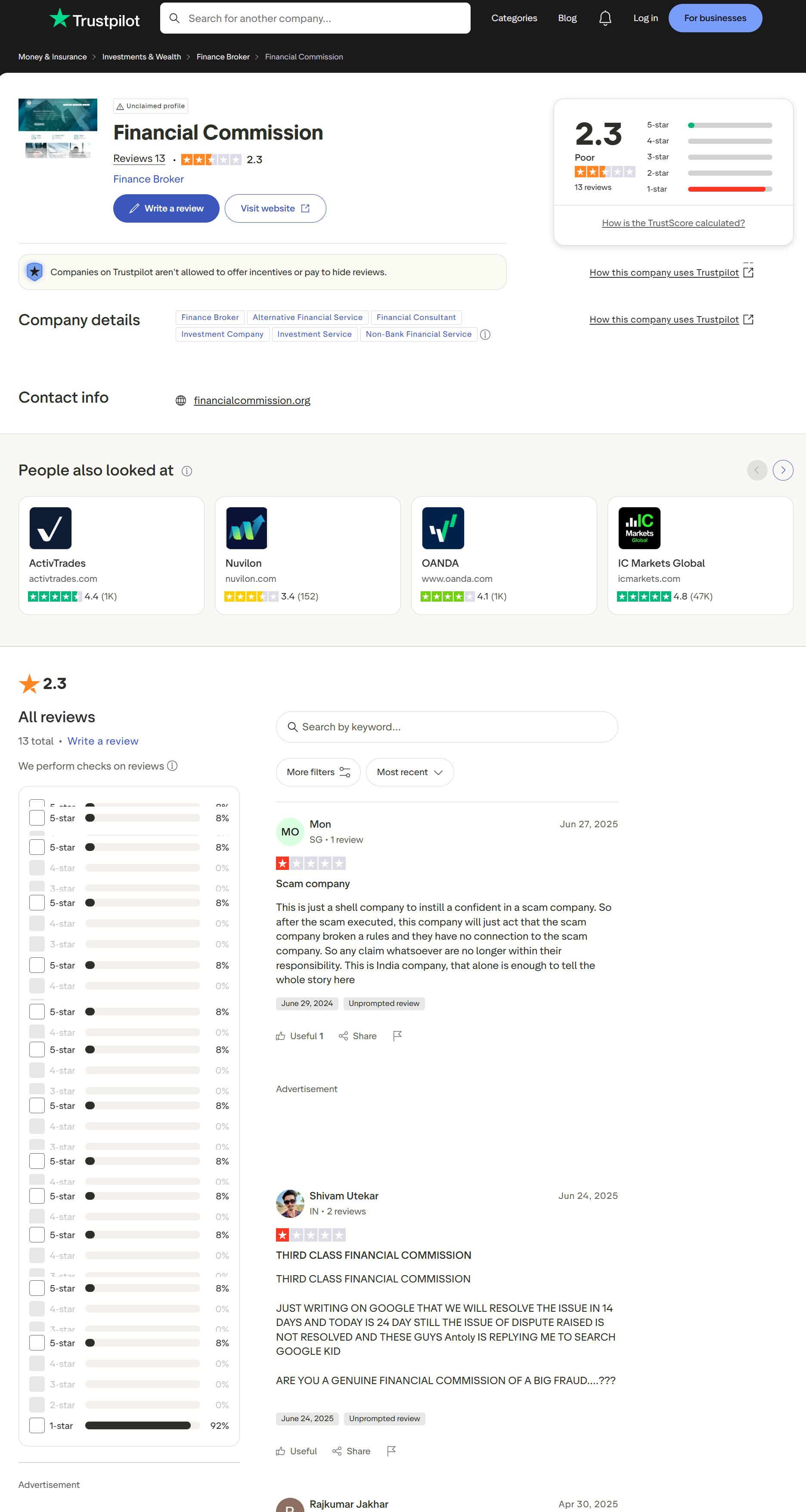
Task: Flag Mon's Scam company review
Action: 397,1036
